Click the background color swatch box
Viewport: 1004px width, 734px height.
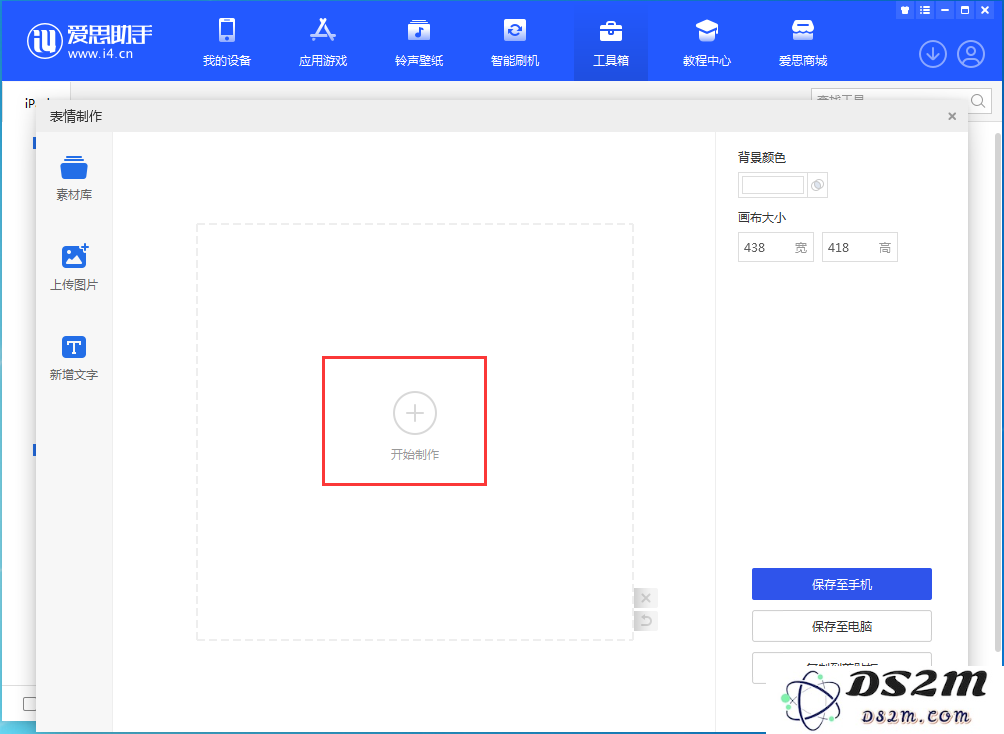pyautogui.click(x=772, y=185)
